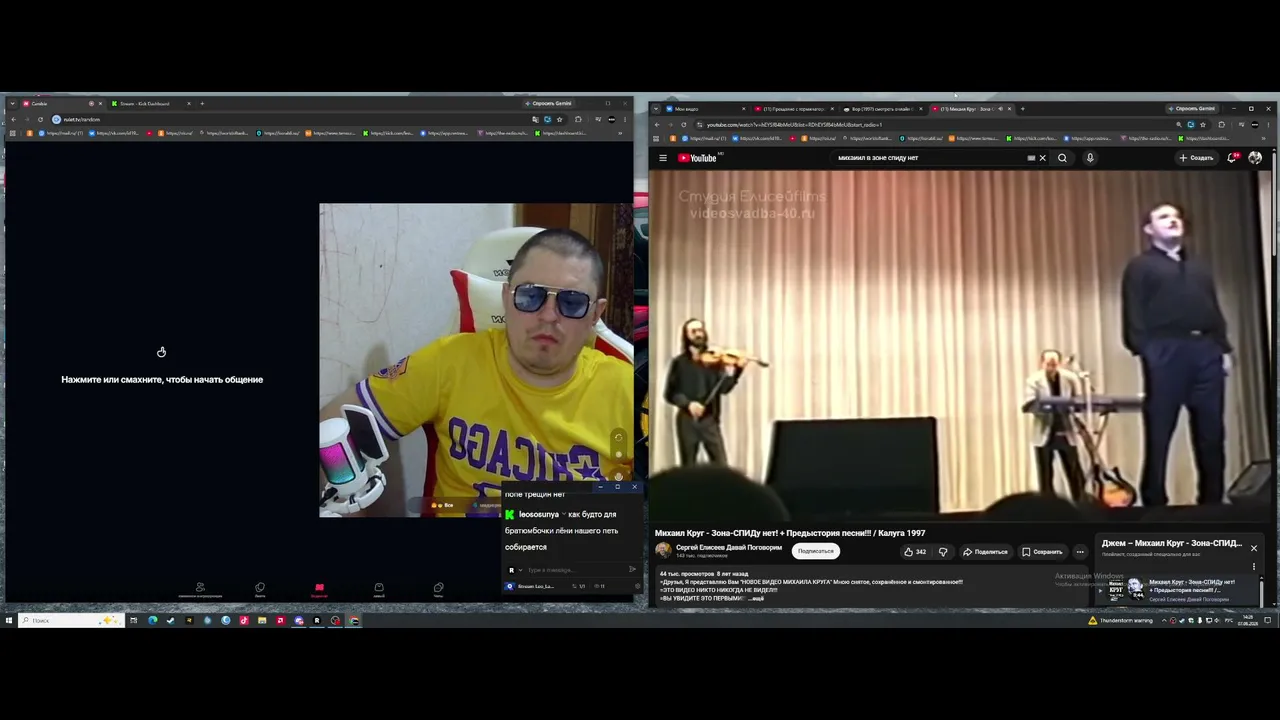Open translate page icon in rulet.tv address bar
This screenshot has width=1280, height=720.
[536, 120]
